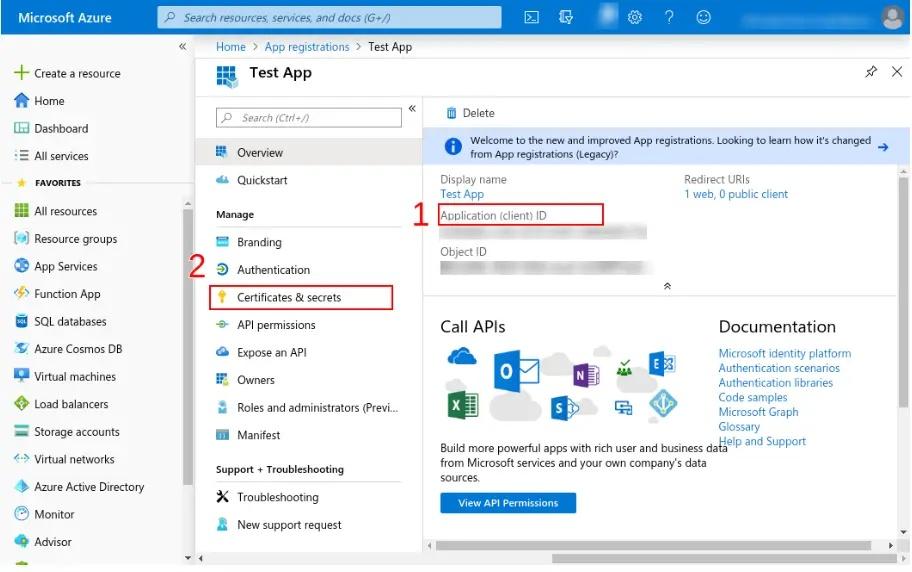This screenshot has height=572, width=912.
Task: Open the help question mark icon
Action: pos(669,17)
